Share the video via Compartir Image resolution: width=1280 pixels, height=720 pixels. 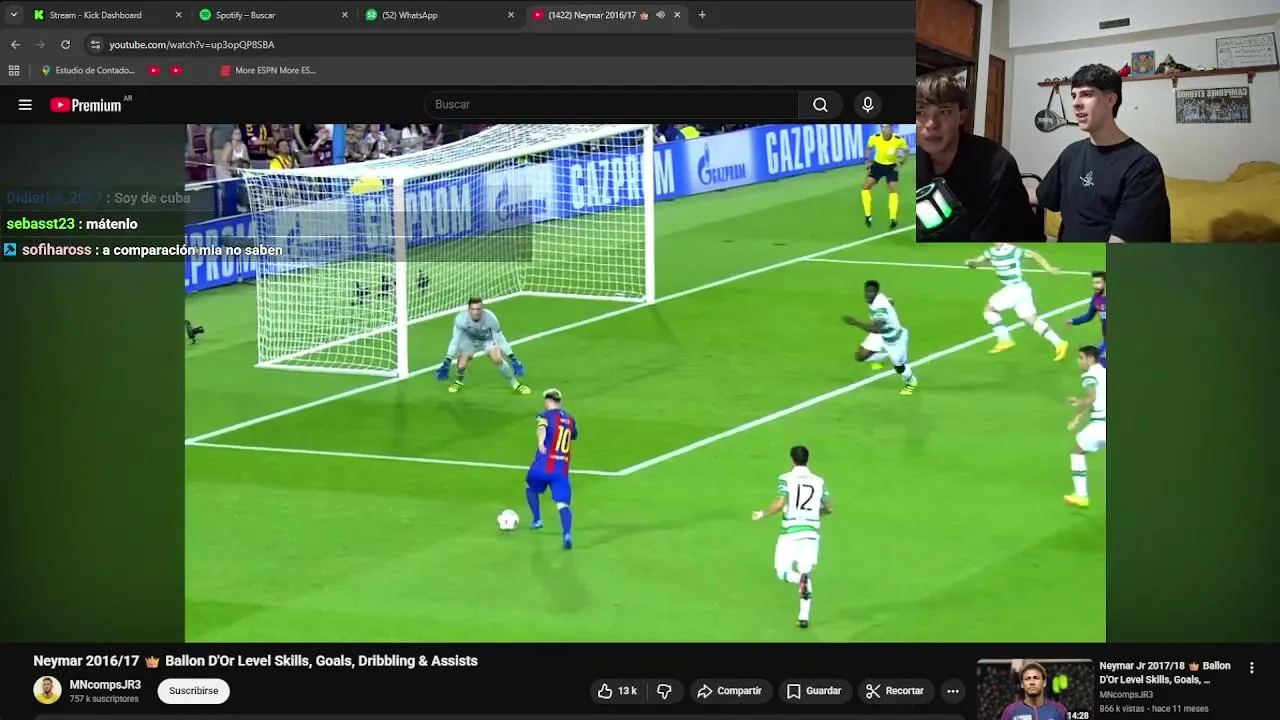pos(730,691)
